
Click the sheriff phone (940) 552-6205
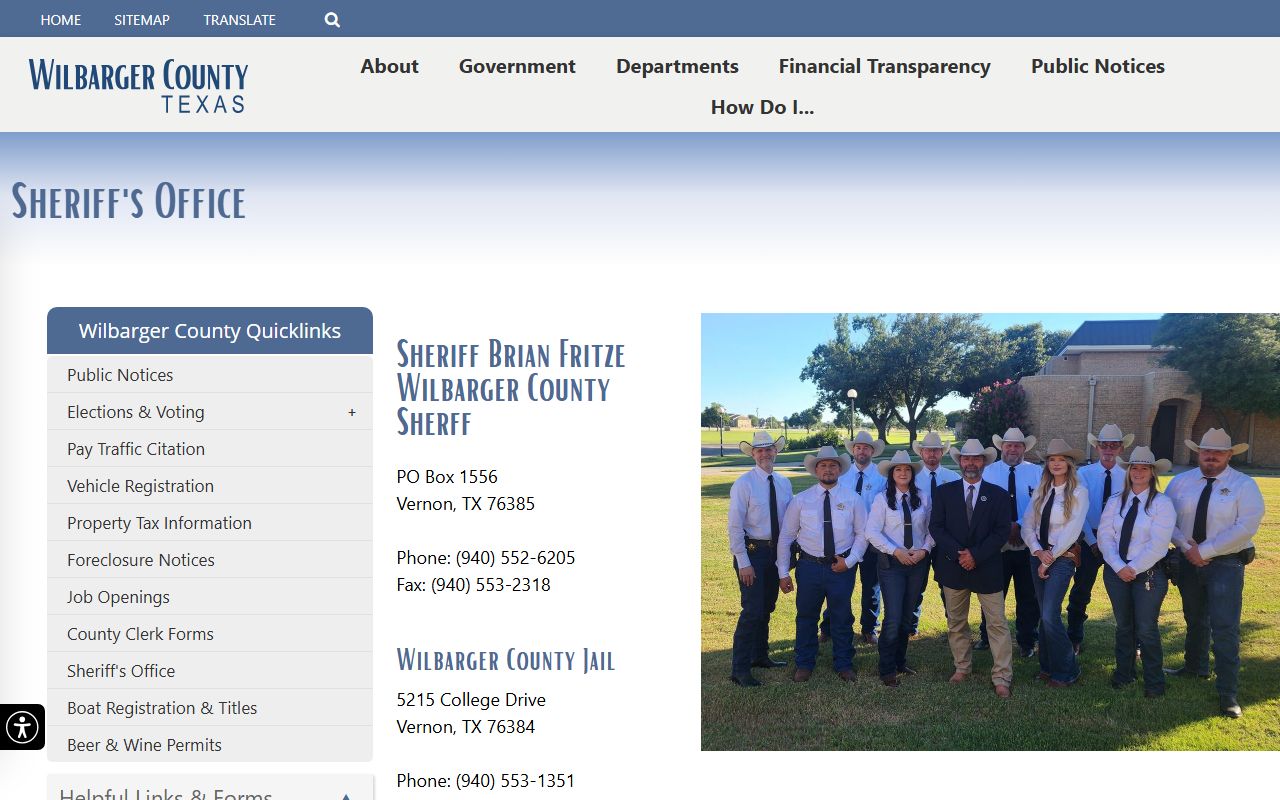516,558
